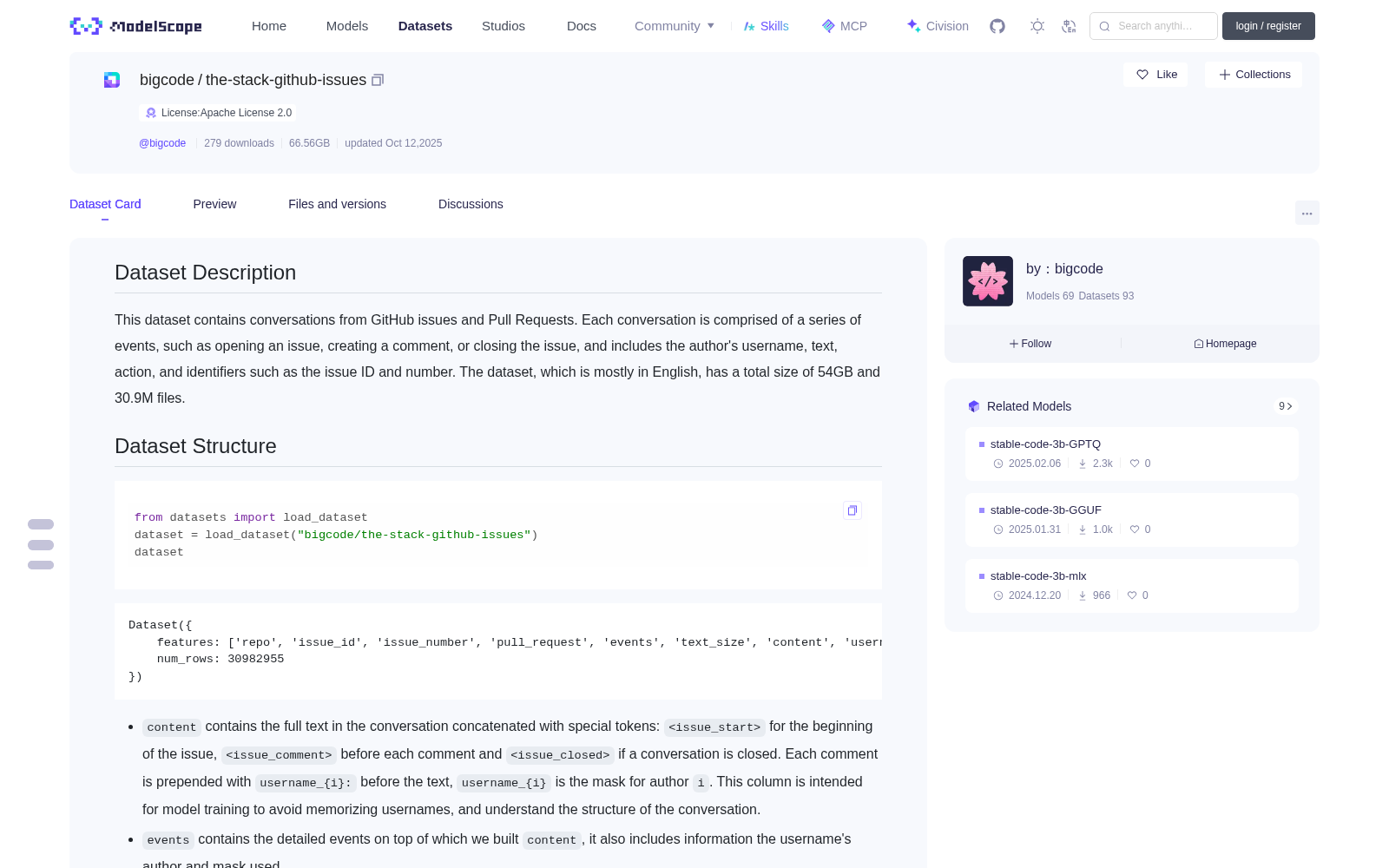Image resolution: width=1389 pixels, height=868 pixels.
Task: Click the 'Datasets 93' count text
Action: click(x=1106, y=296)
